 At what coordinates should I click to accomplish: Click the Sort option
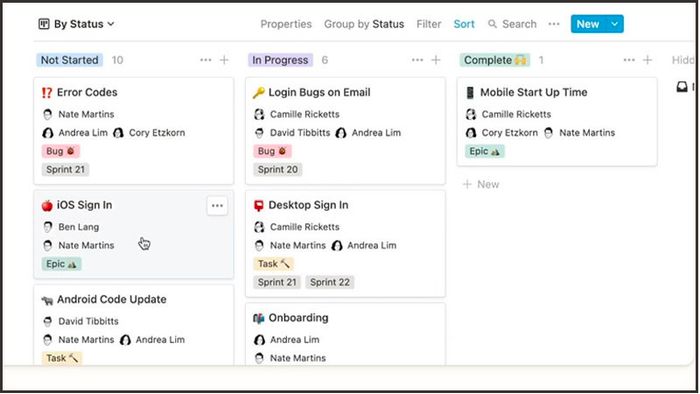click(464, 24)
